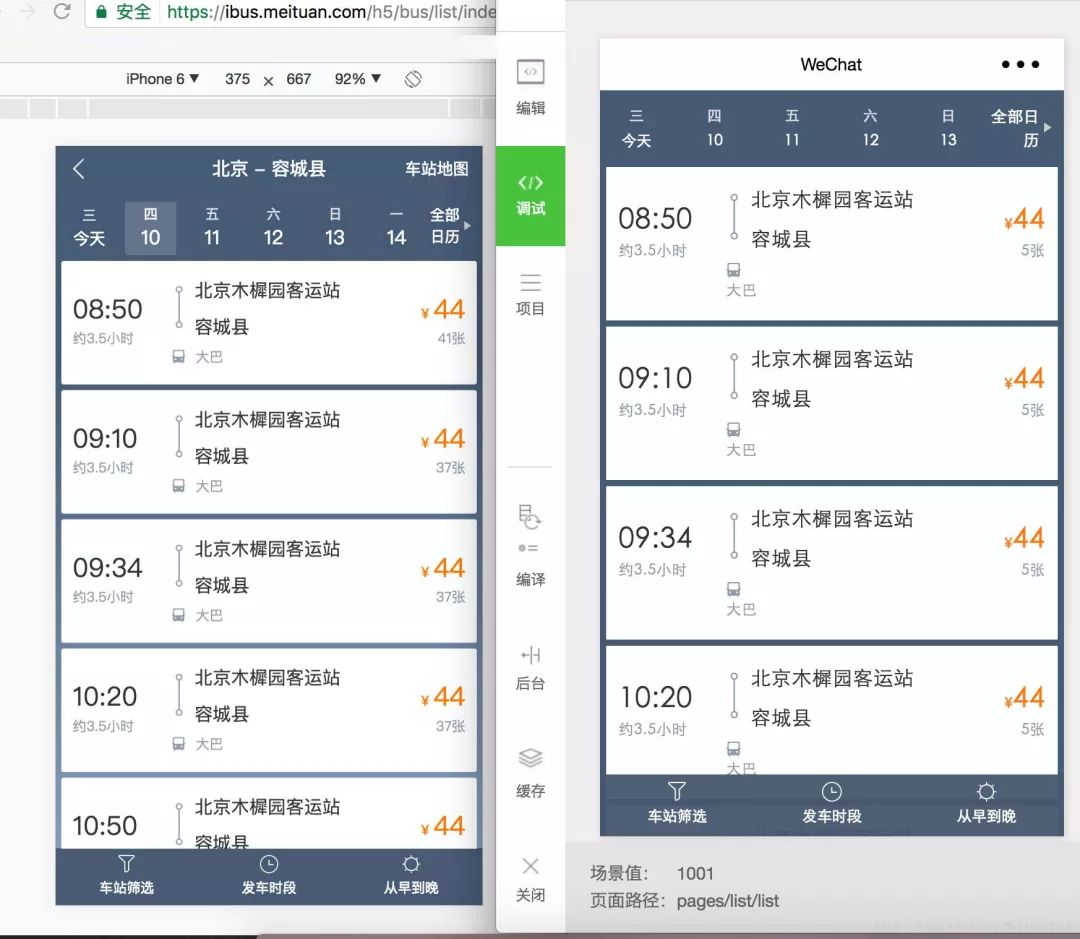The image size is (1080, 939).
Task: Open the 项目 (Project) panel icon
Action: click(530, 295)
